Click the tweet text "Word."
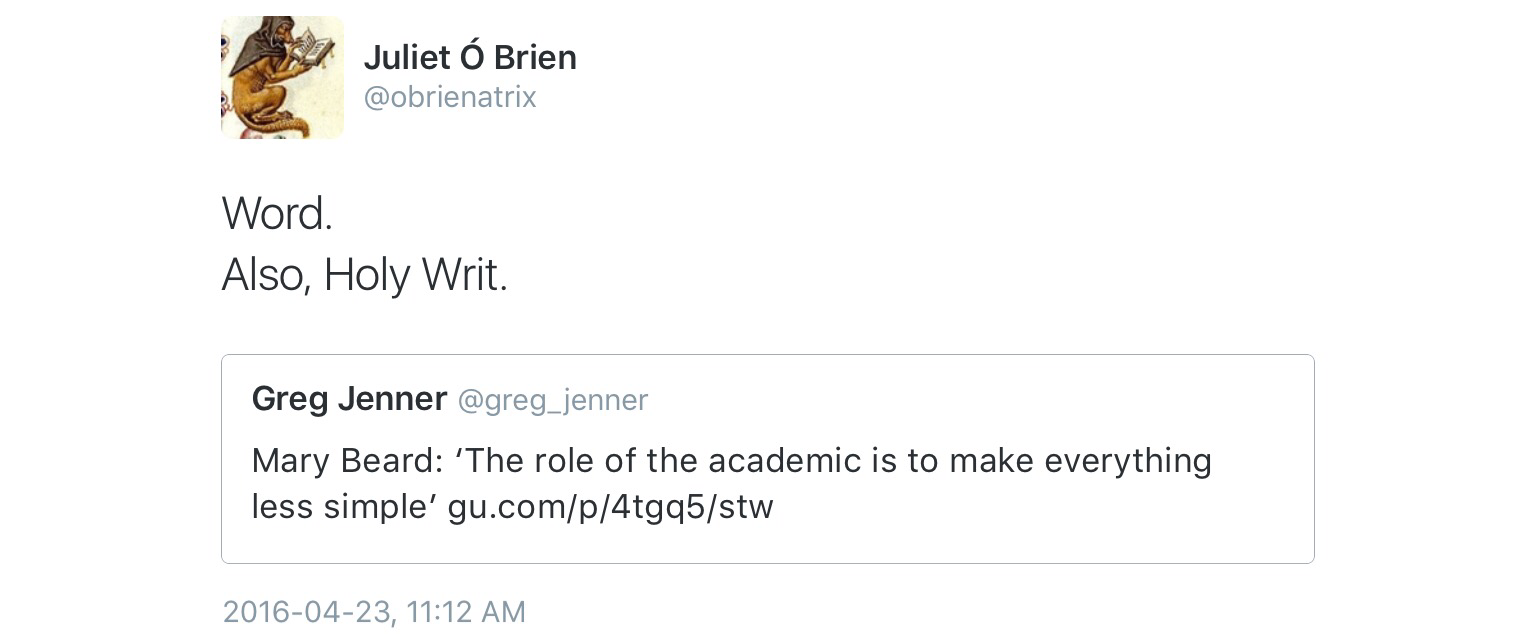Screen dimensions: 1536x636 click(x=277, y=213)
